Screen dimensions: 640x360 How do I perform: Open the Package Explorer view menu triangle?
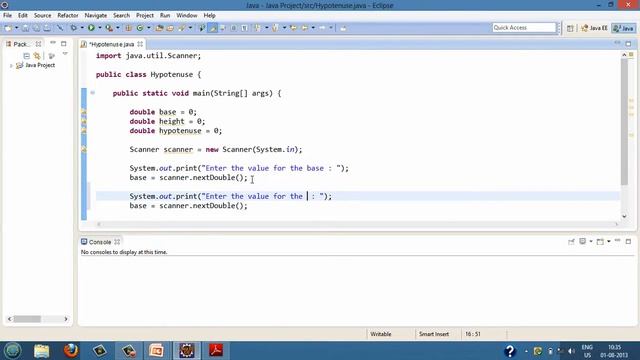65,54
